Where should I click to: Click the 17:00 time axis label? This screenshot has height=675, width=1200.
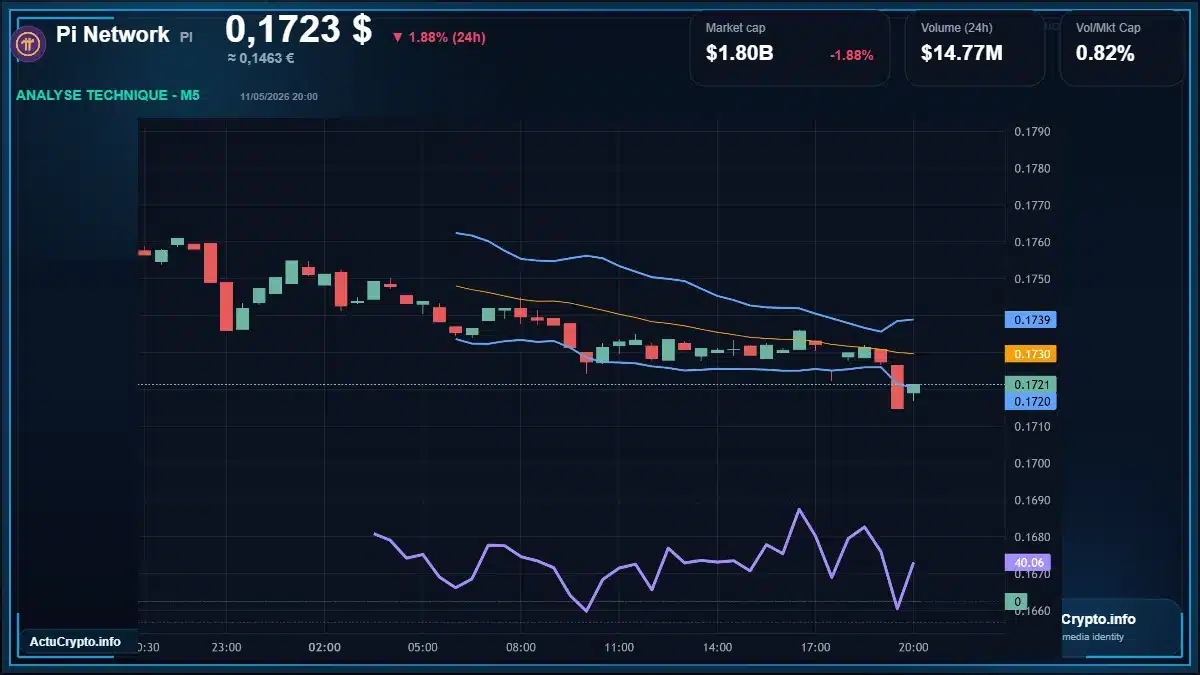[x=815, y=647]
